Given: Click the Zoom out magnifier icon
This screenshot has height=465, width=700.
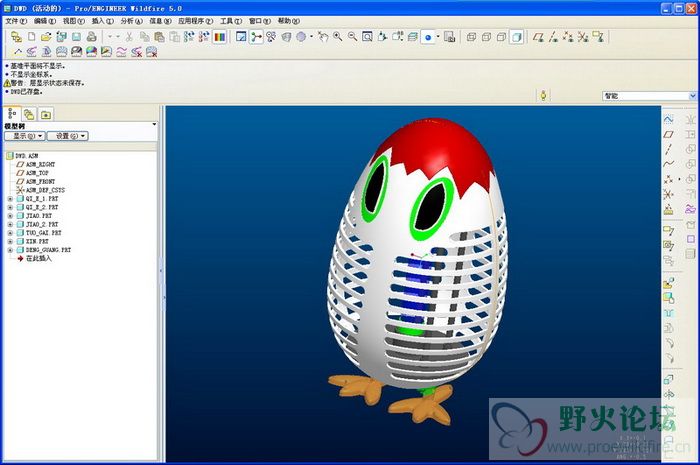Looking at the screenshot, I should (x=353, y=37).
